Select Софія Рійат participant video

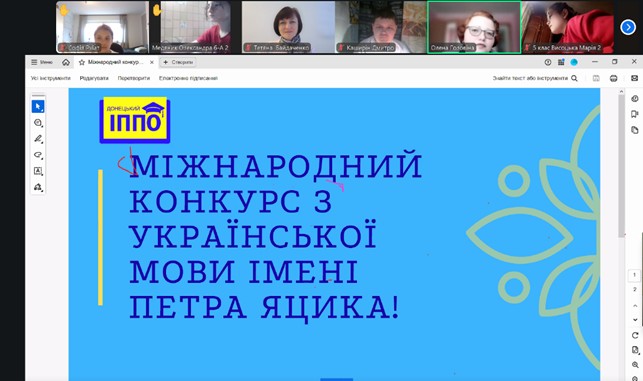(x=103, y=27)
